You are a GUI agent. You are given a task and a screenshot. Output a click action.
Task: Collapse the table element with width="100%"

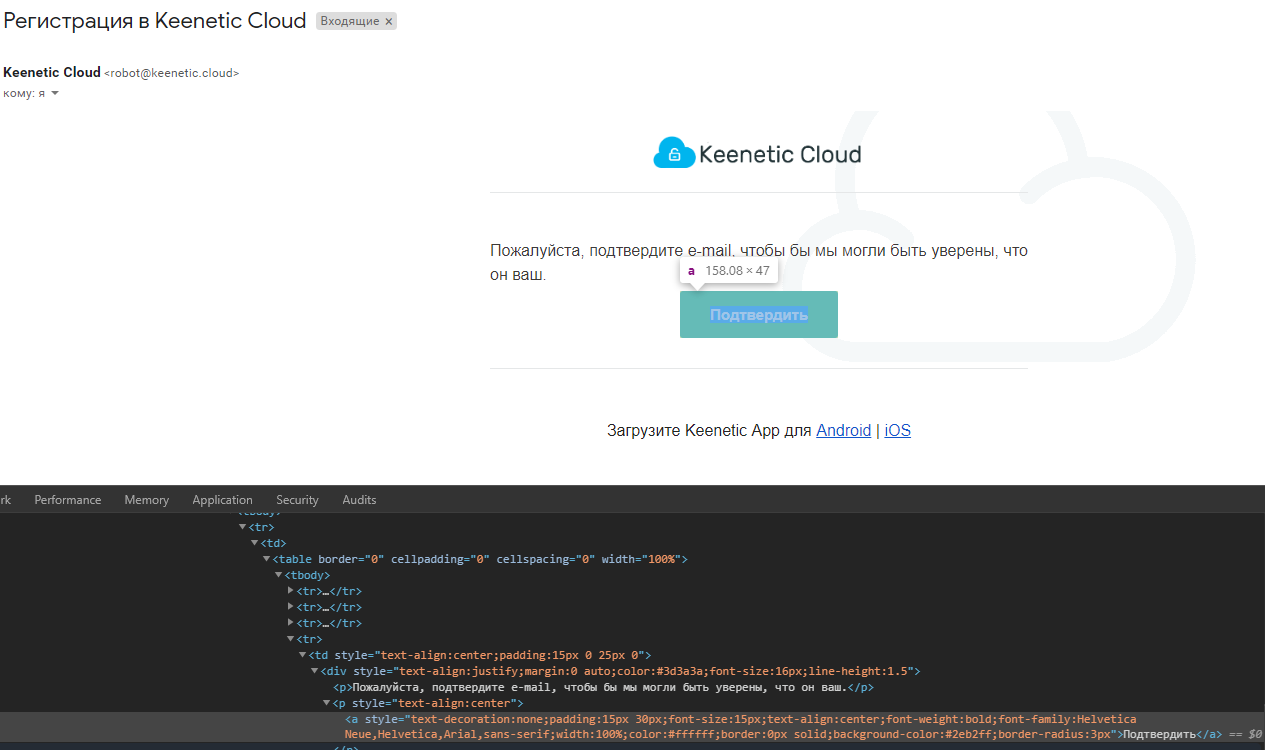tap(267, 559)
